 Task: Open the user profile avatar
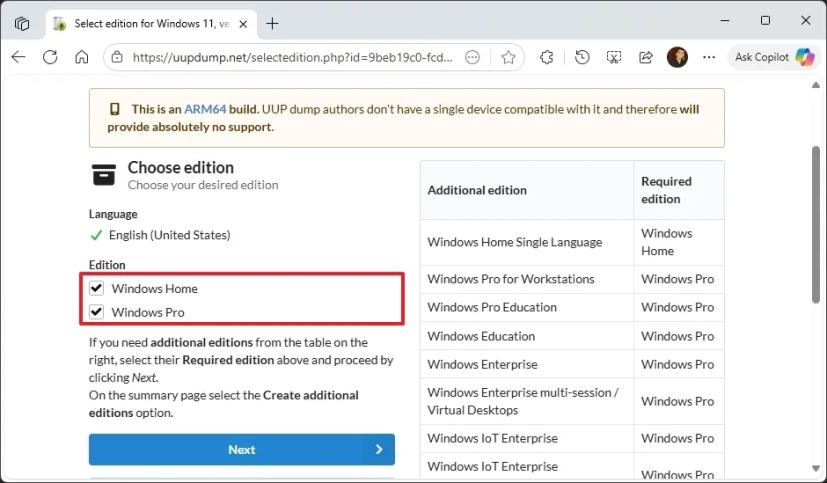[x=678, y=57]
